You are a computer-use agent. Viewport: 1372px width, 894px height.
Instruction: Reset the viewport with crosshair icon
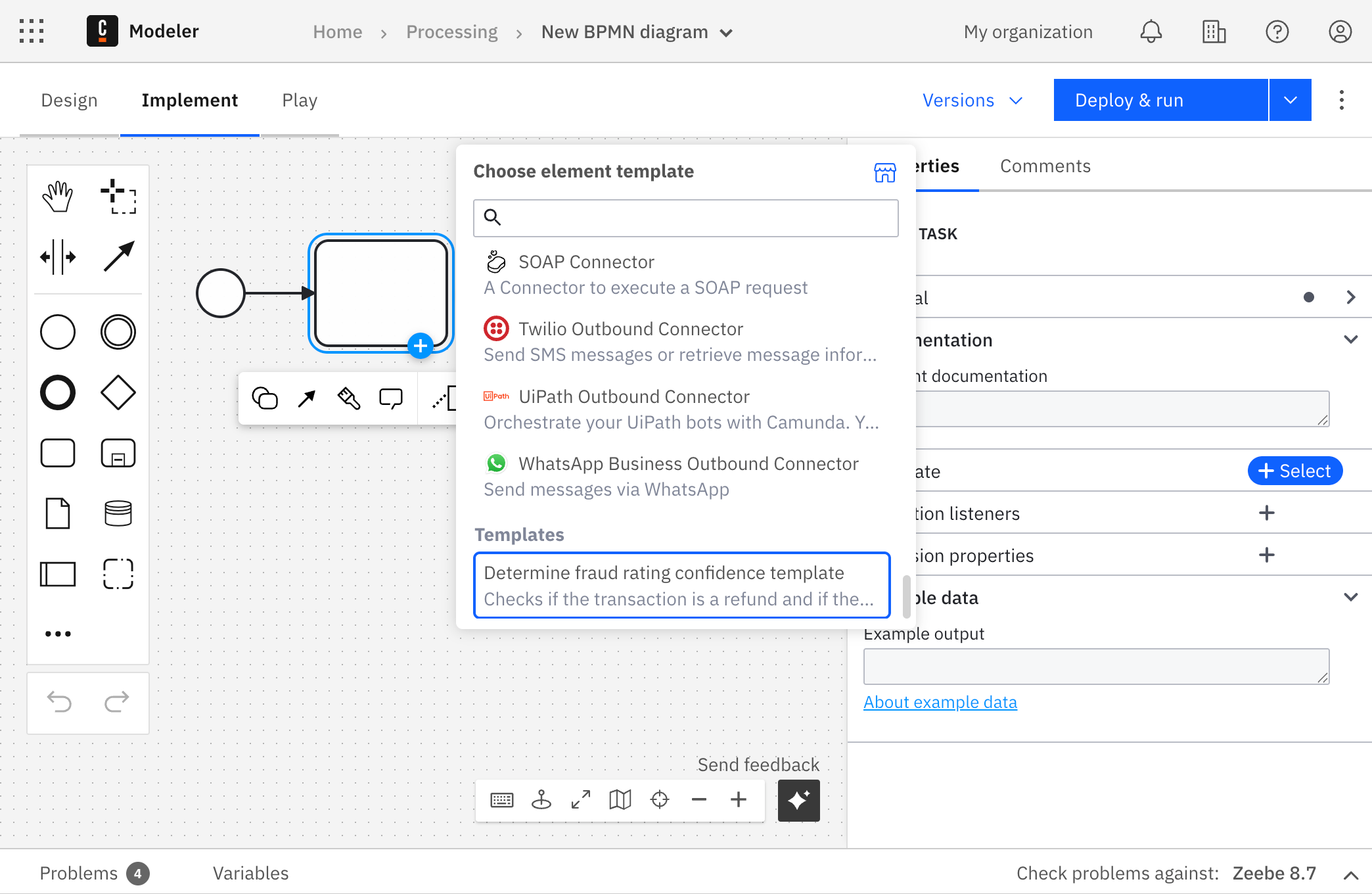(660, 800)
